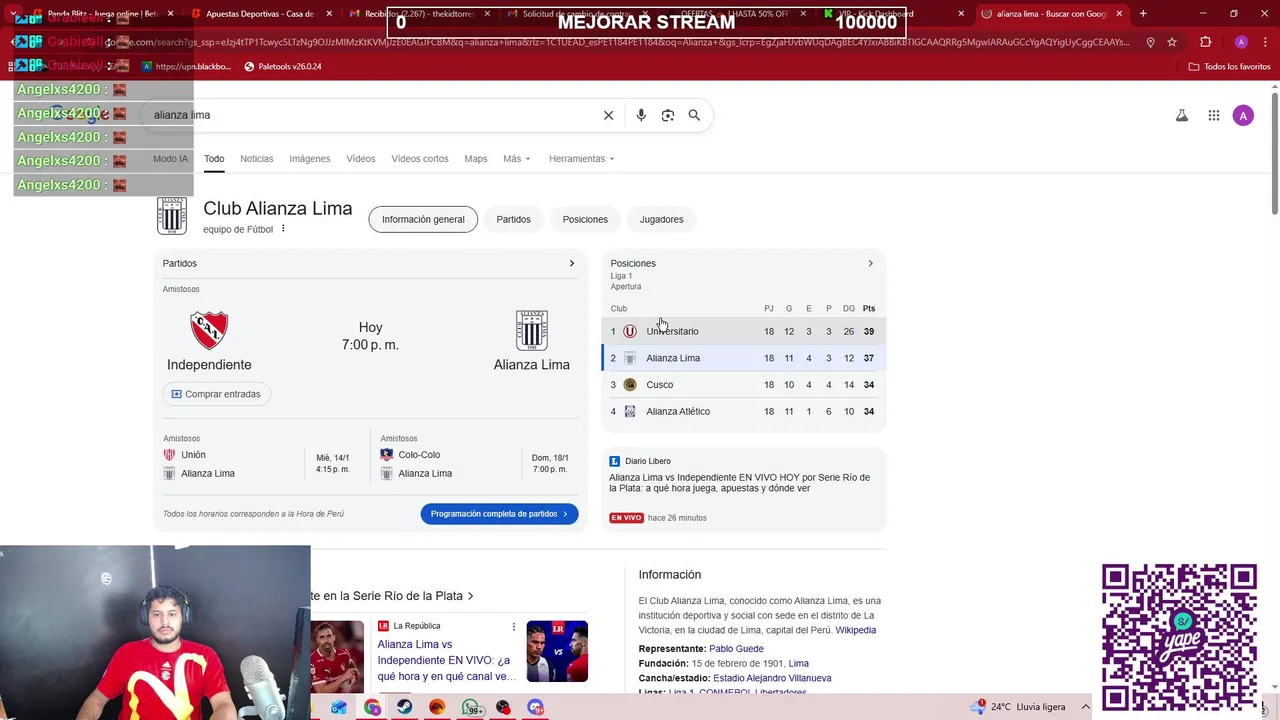Click the magnifying glass search icon
The width and height of the screenshot is (1280, 720).
pos(694,115)
